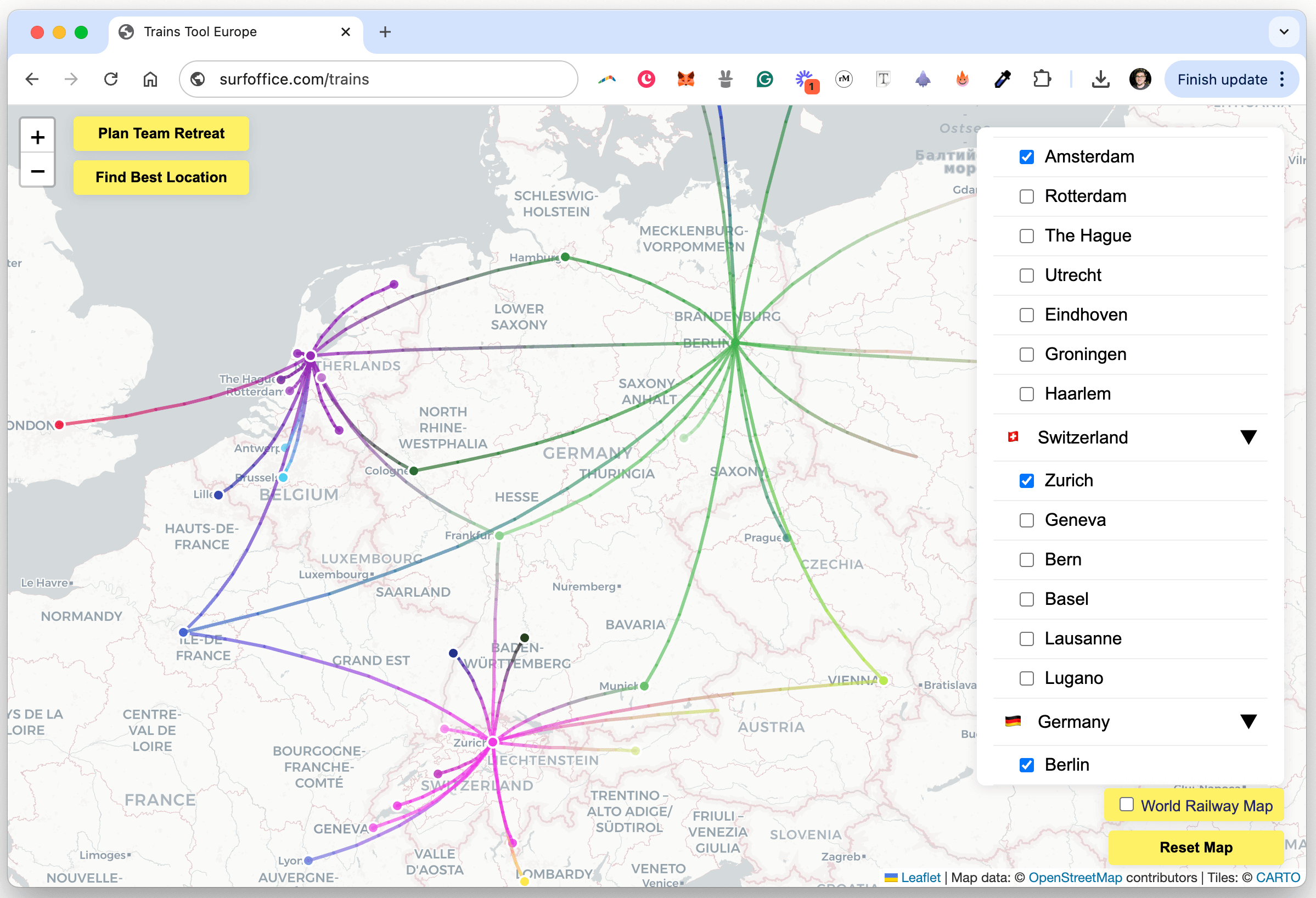This screenshot has width=1316, height=898.
Task: Click the map zoom in plus button
Action: (x=37, y=137)
